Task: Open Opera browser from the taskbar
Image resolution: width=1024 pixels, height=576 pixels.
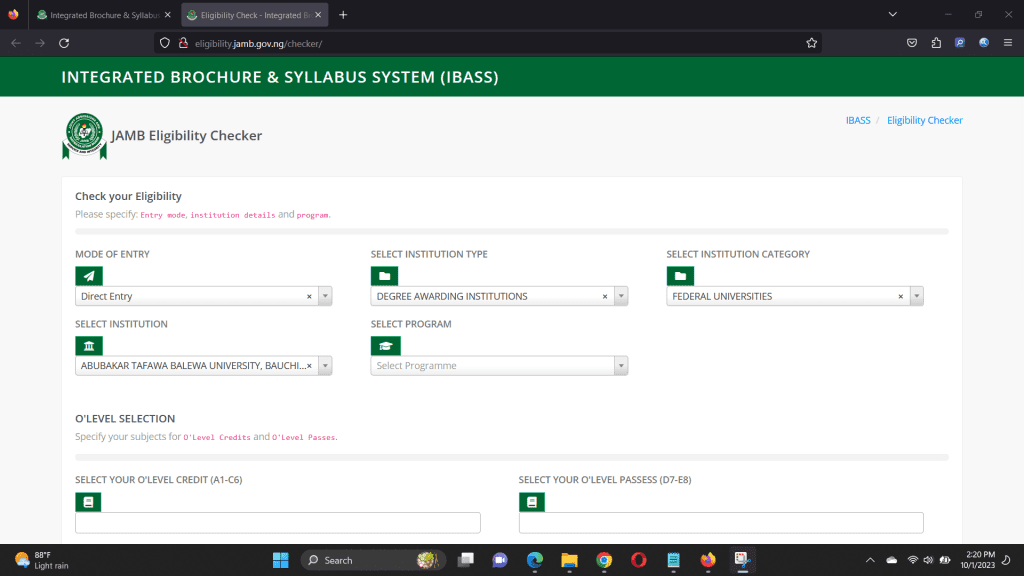Action: tap(639, 560)
